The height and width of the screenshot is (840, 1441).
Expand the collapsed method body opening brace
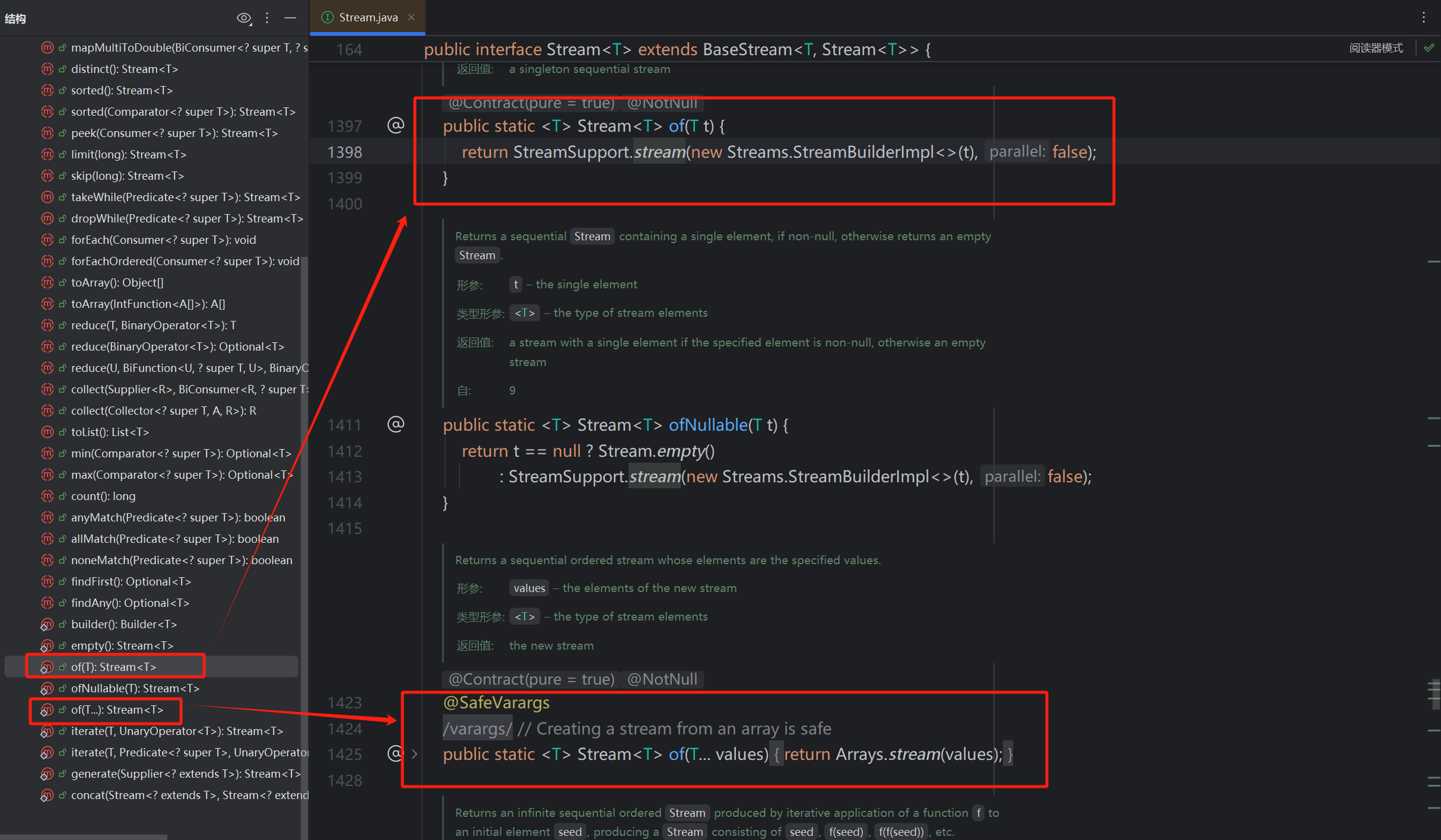click(776, 755)
